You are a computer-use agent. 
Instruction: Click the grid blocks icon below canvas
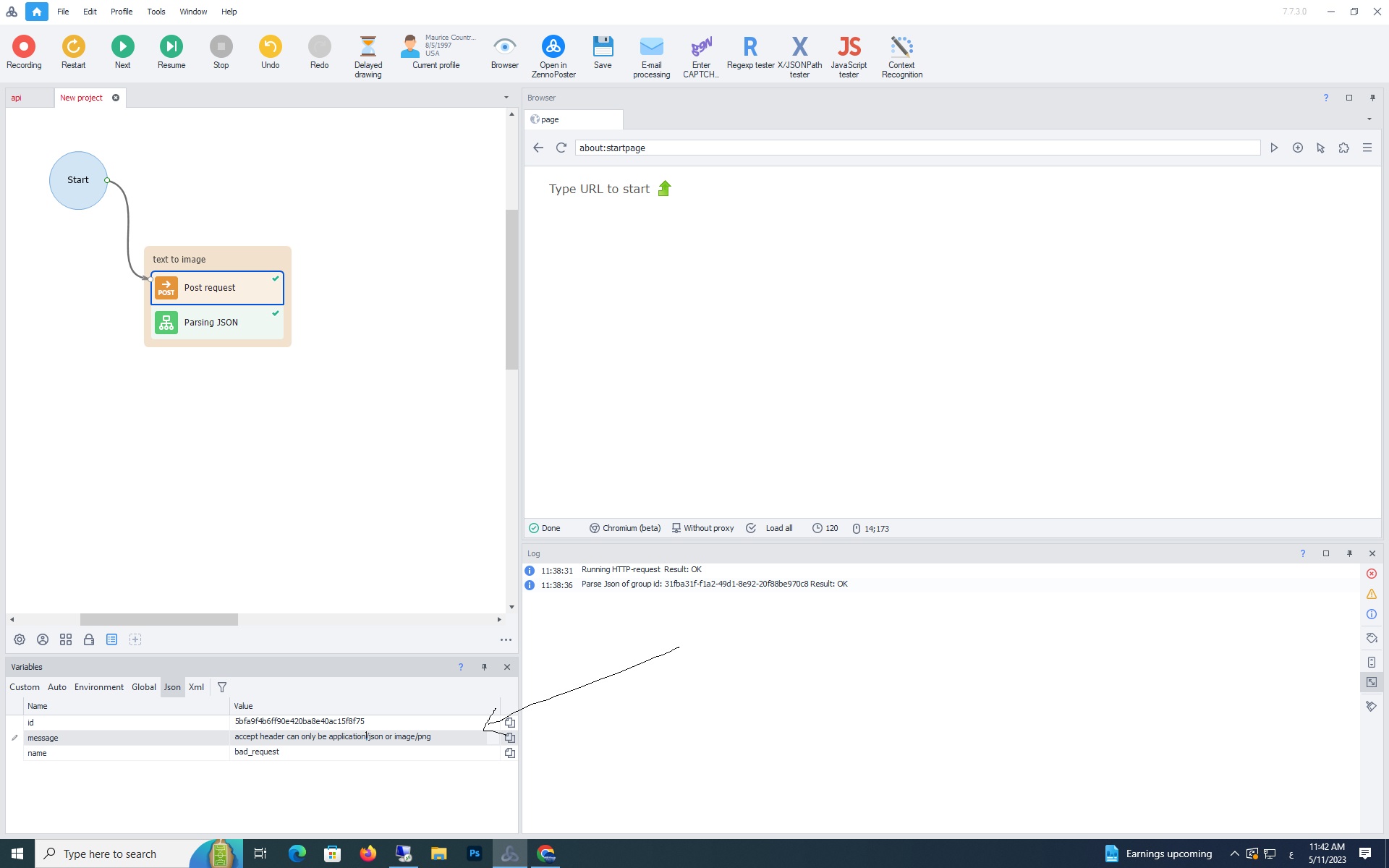click(66, 639)
